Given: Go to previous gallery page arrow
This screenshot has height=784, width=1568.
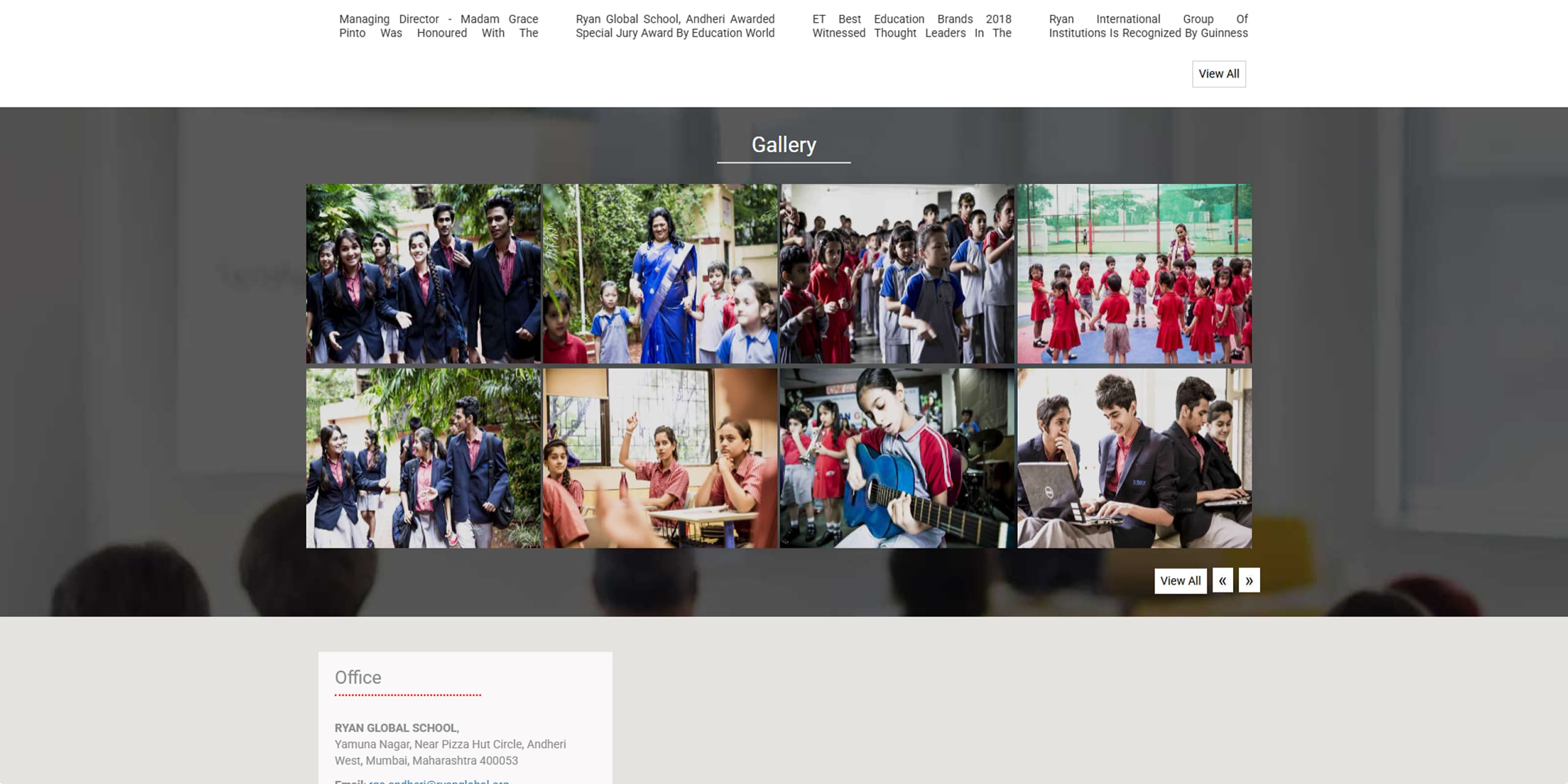Looking at the screenshot, I should (x=1222, y=581).
